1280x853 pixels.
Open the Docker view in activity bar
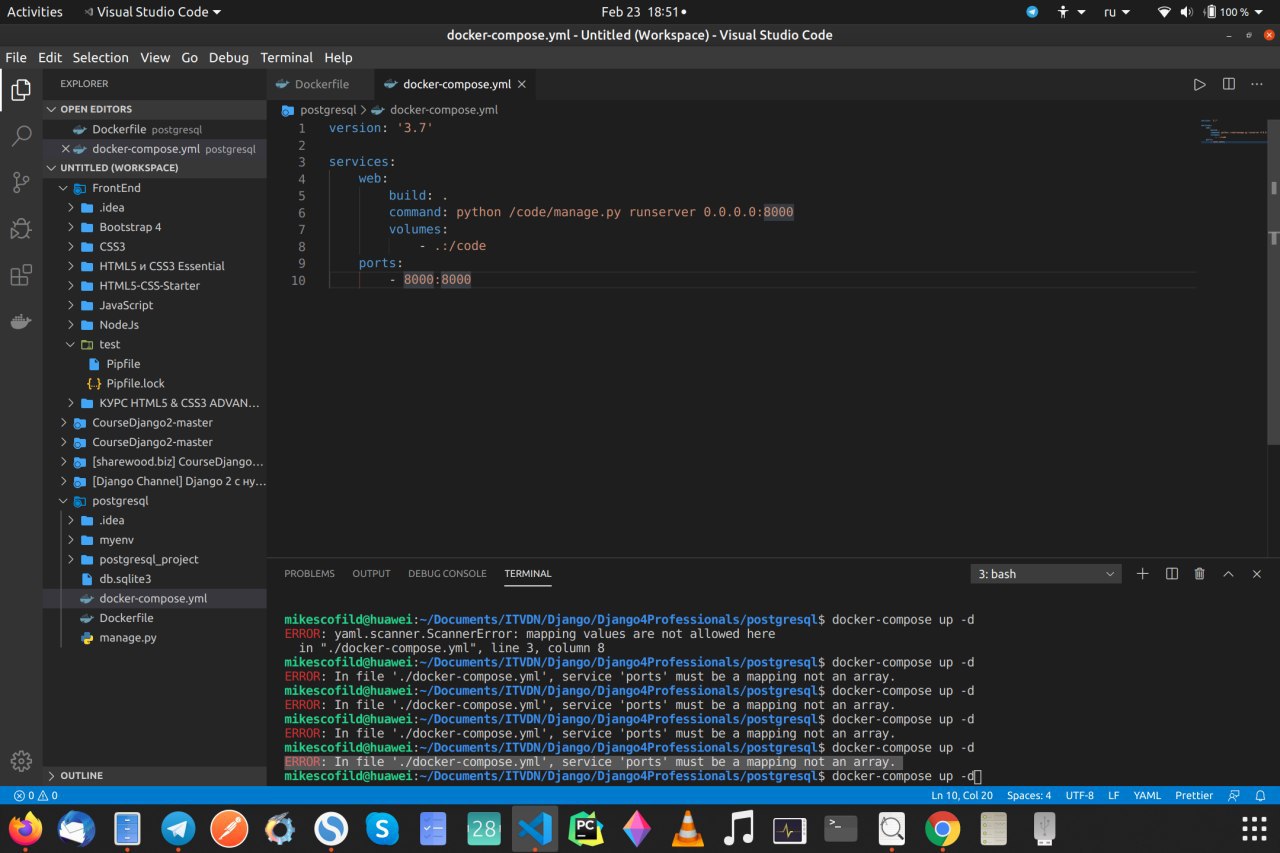point(21,321)
